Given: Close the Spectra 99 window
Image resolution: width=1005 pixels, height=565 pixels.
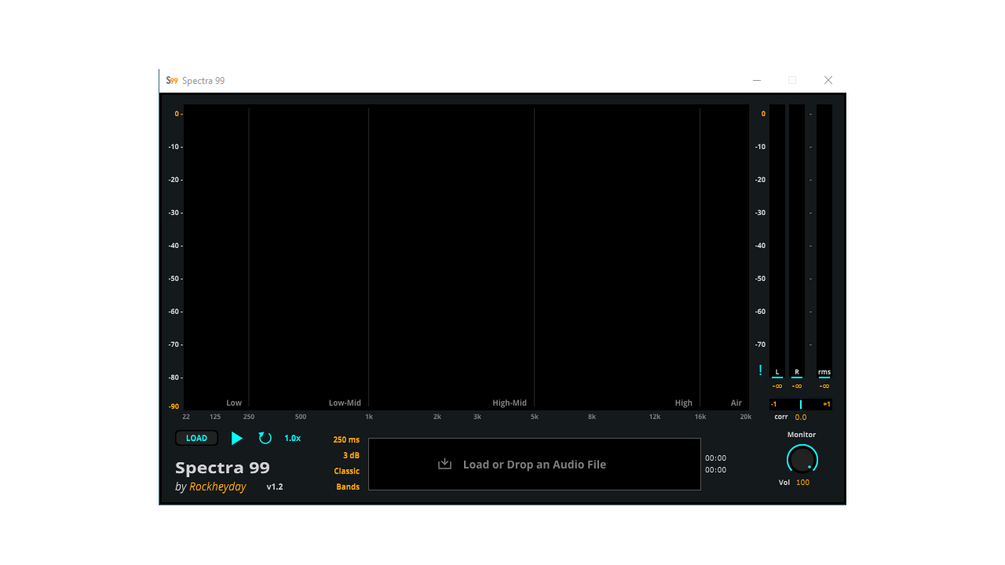Looking at the screenshot, I should [x=828, y=80].
